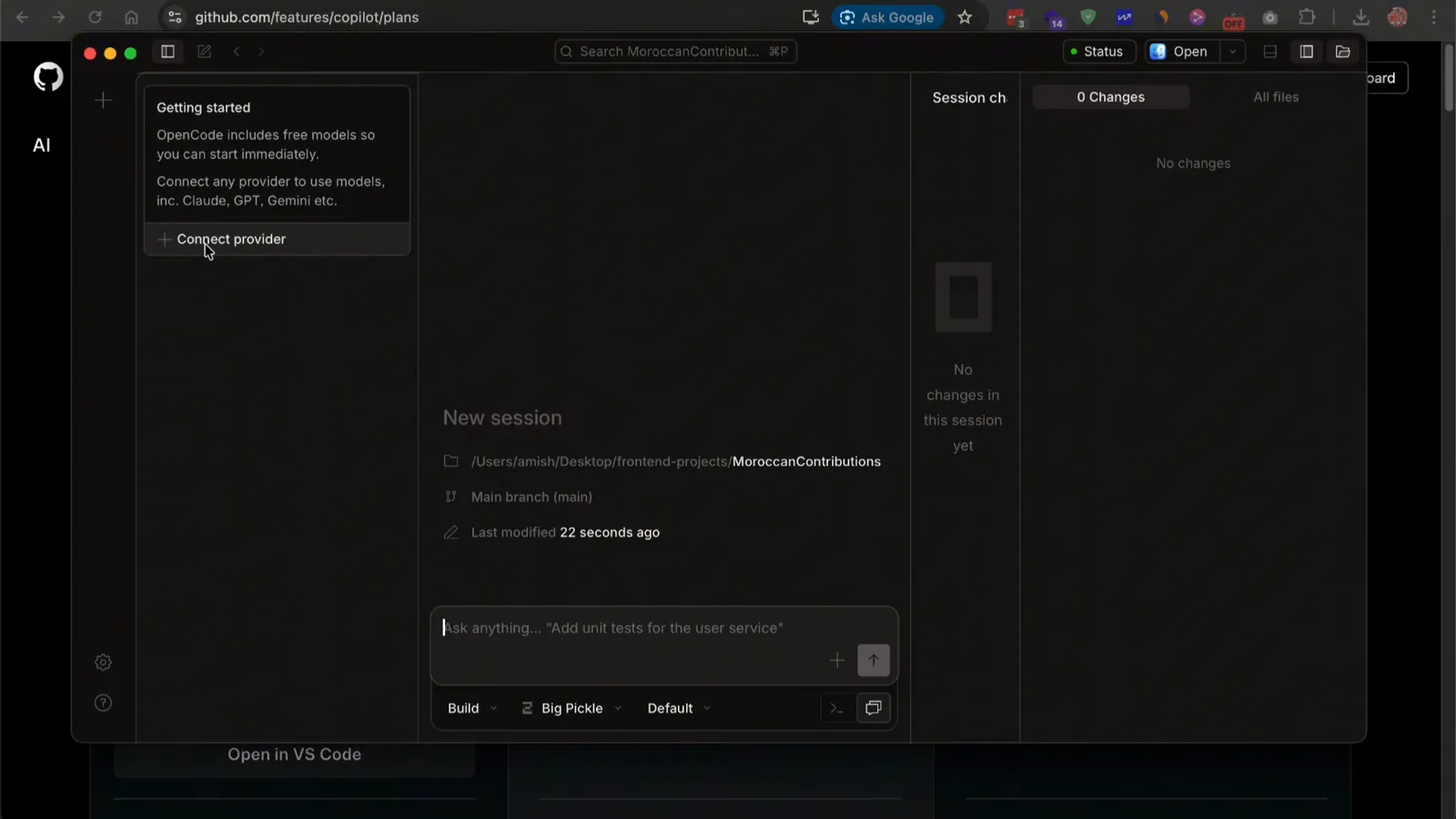Toggle the left sidebar panel icon
Image resolution: width=1456 pixels, height=819 pixels.
point(167,52)
